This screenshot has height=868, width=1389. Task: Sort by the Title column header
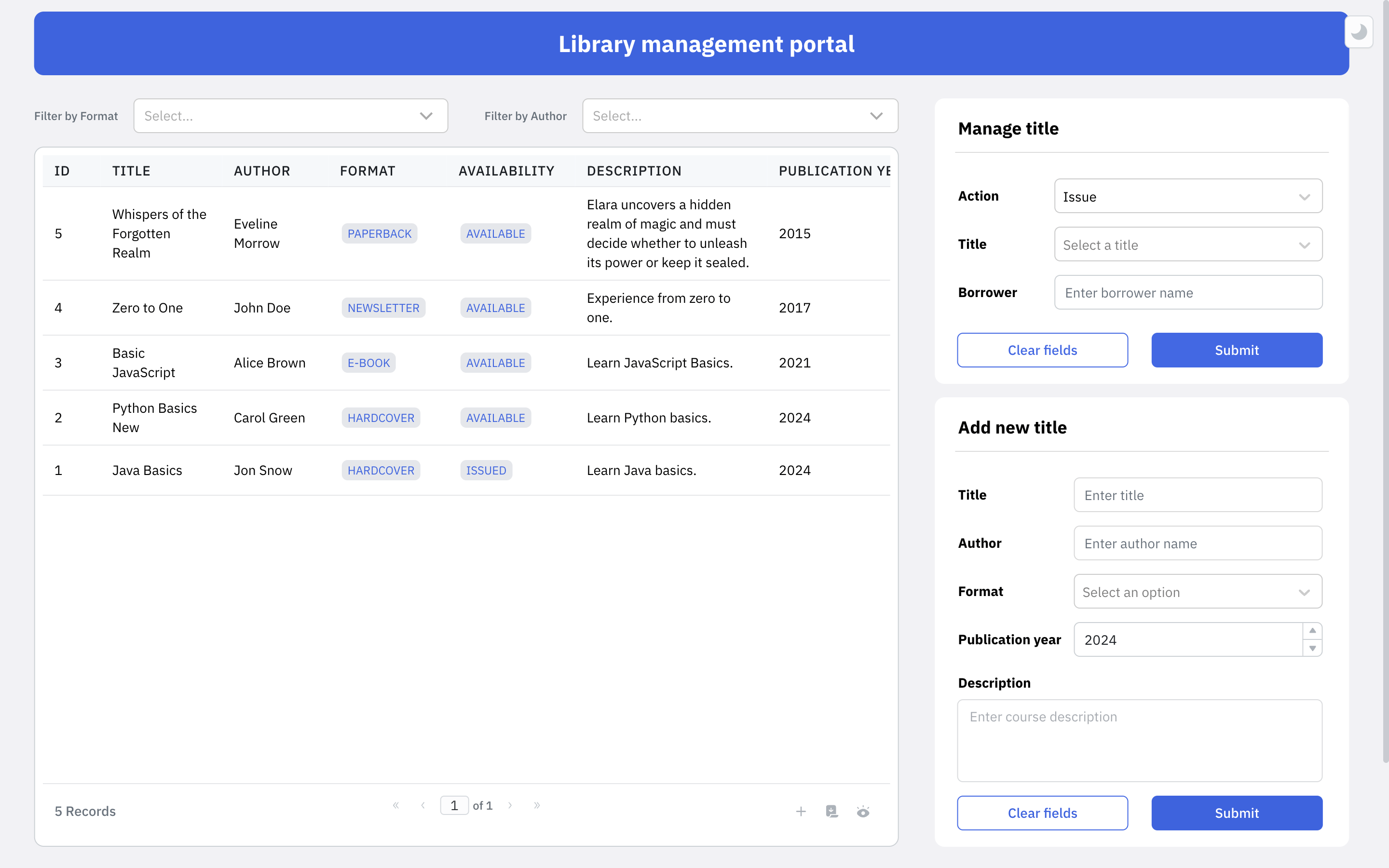(131, 171)
